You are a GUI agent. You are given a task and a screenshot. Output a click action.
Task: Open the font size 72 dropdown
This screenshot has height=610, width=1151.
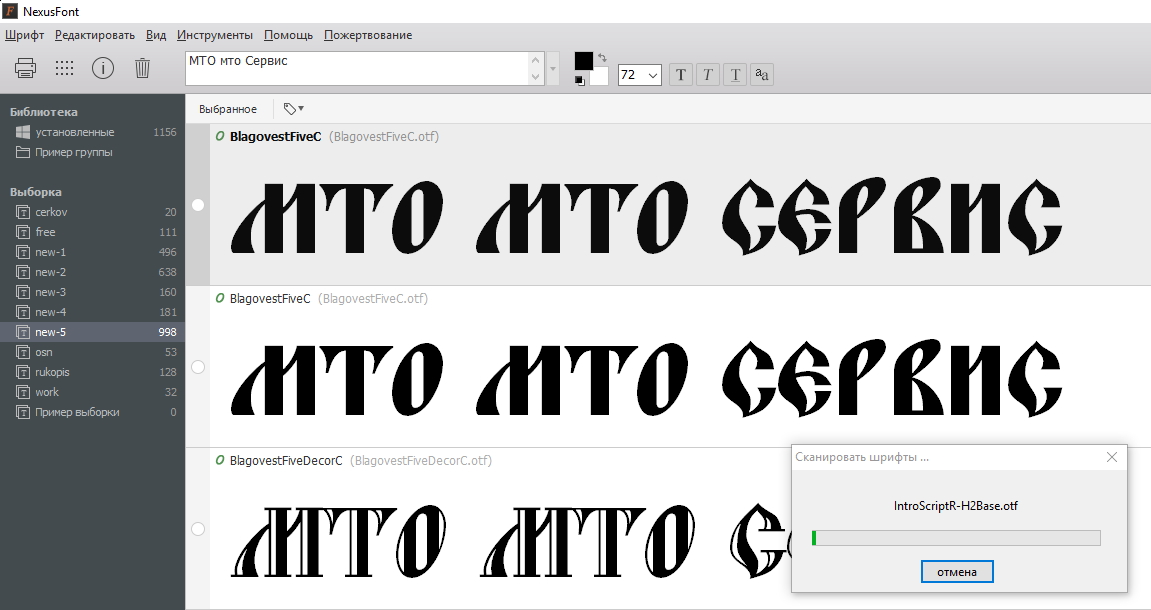(653, 75)
